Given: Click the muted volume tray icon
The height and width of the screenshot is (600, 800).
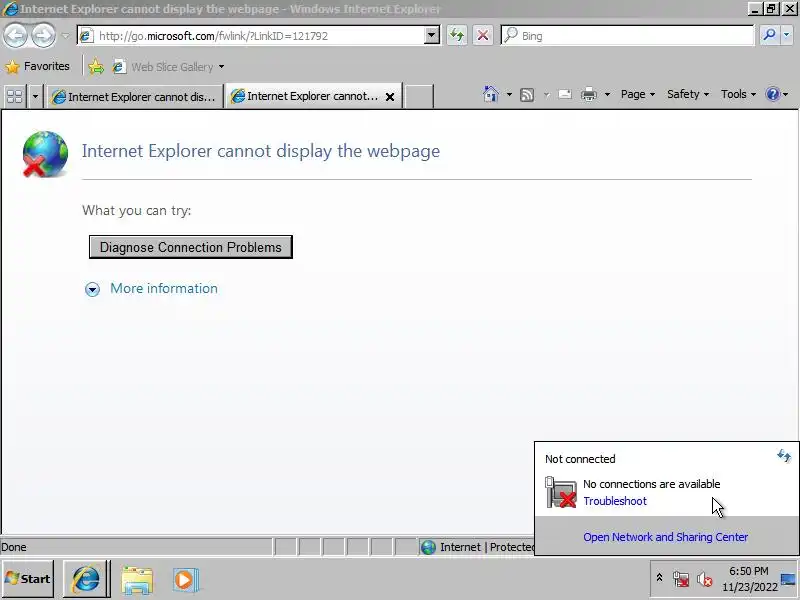Looking at the screenshot, I should tap(705, 580).
